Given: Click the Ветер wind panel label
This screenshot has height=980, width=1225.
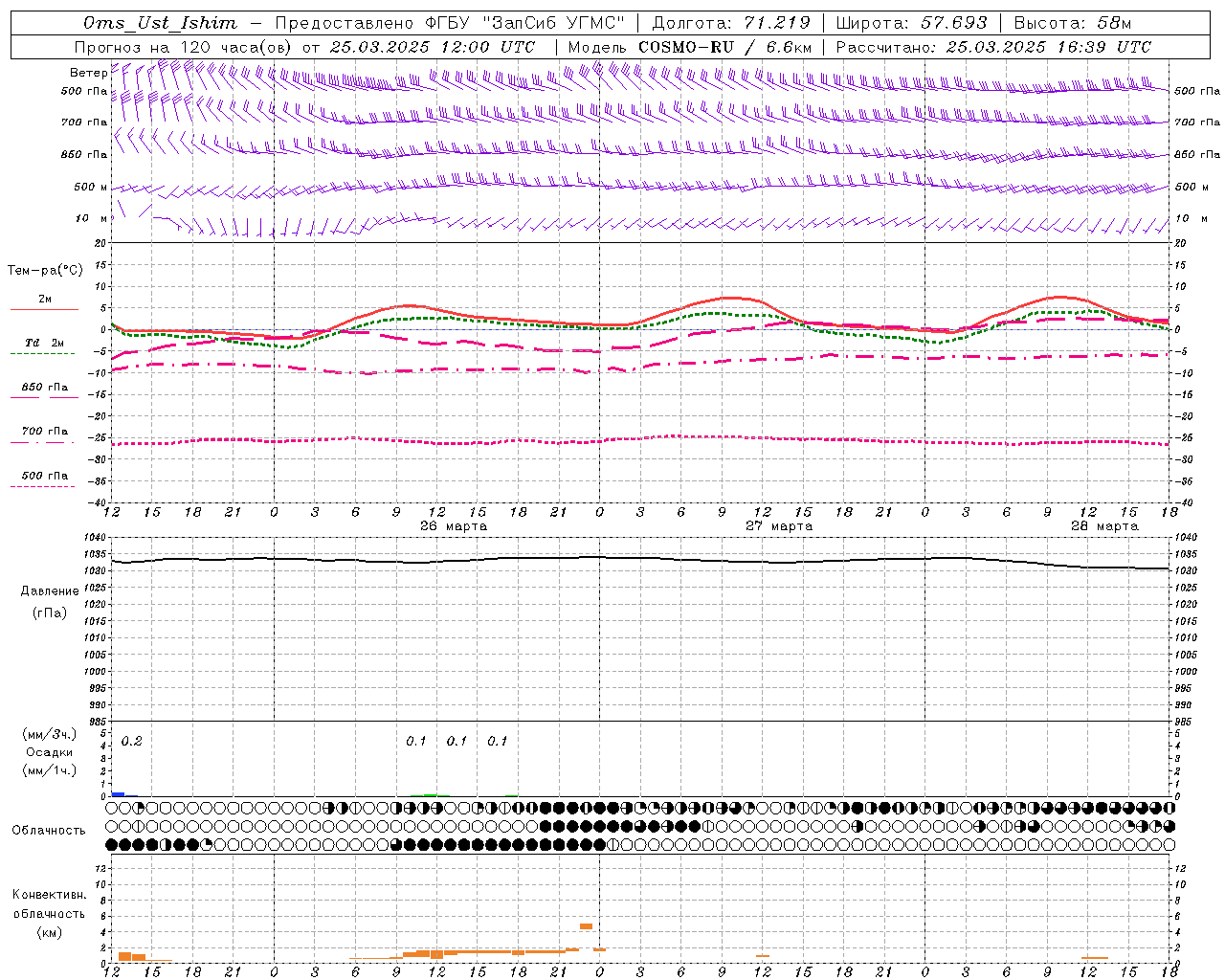Looking at the screenshot, I should click(89, 73).
